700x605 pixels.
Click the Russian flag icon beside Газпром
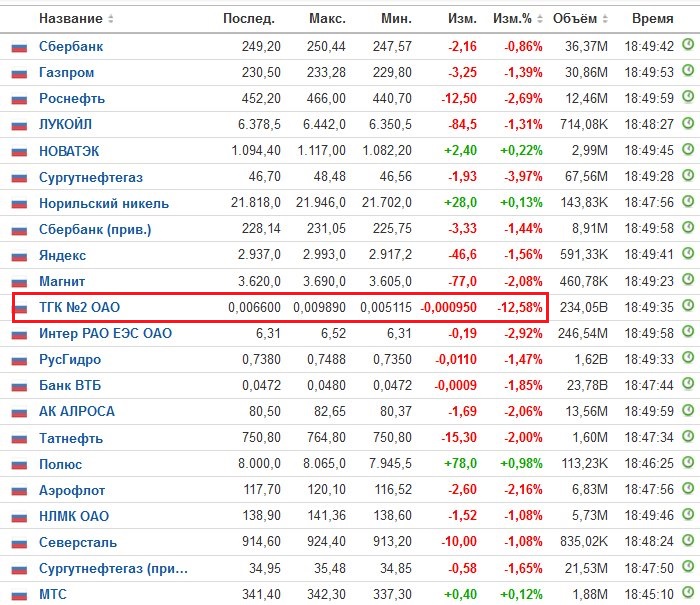point(19,73)
